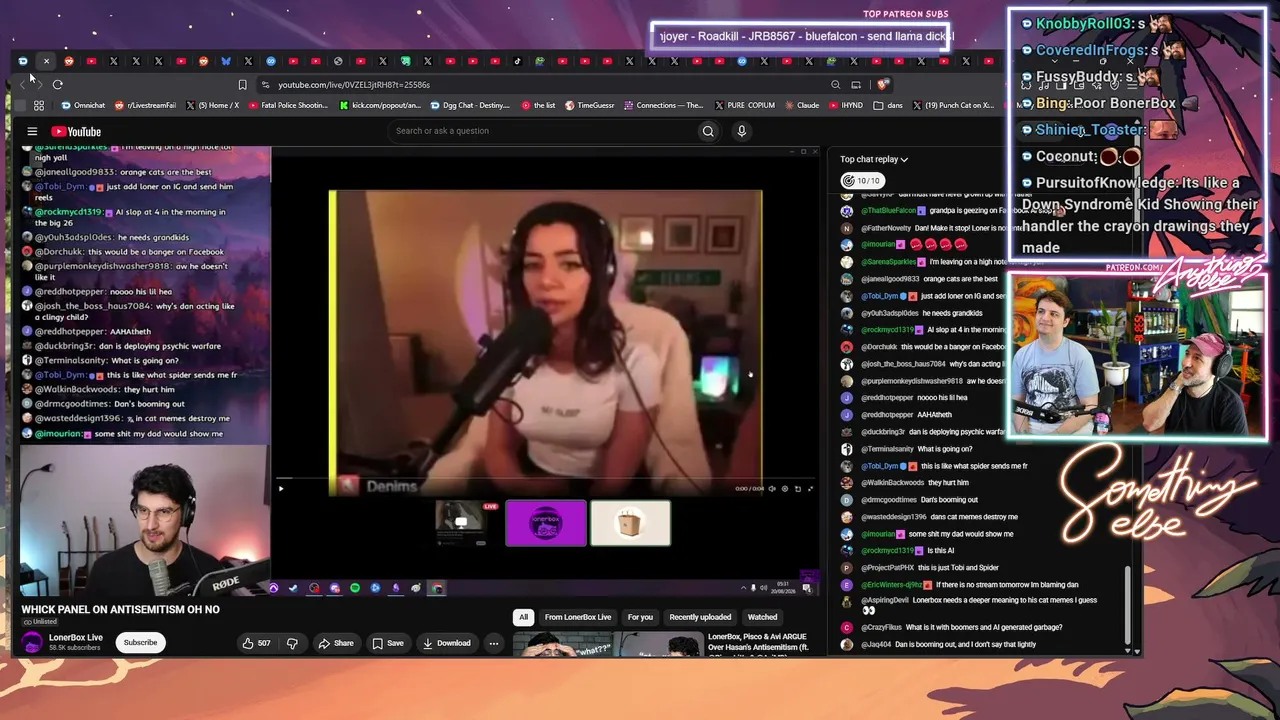Screen dimensions: 1280x720
Task: Open TimeGuessr bookmark
Action: point(590,105)
